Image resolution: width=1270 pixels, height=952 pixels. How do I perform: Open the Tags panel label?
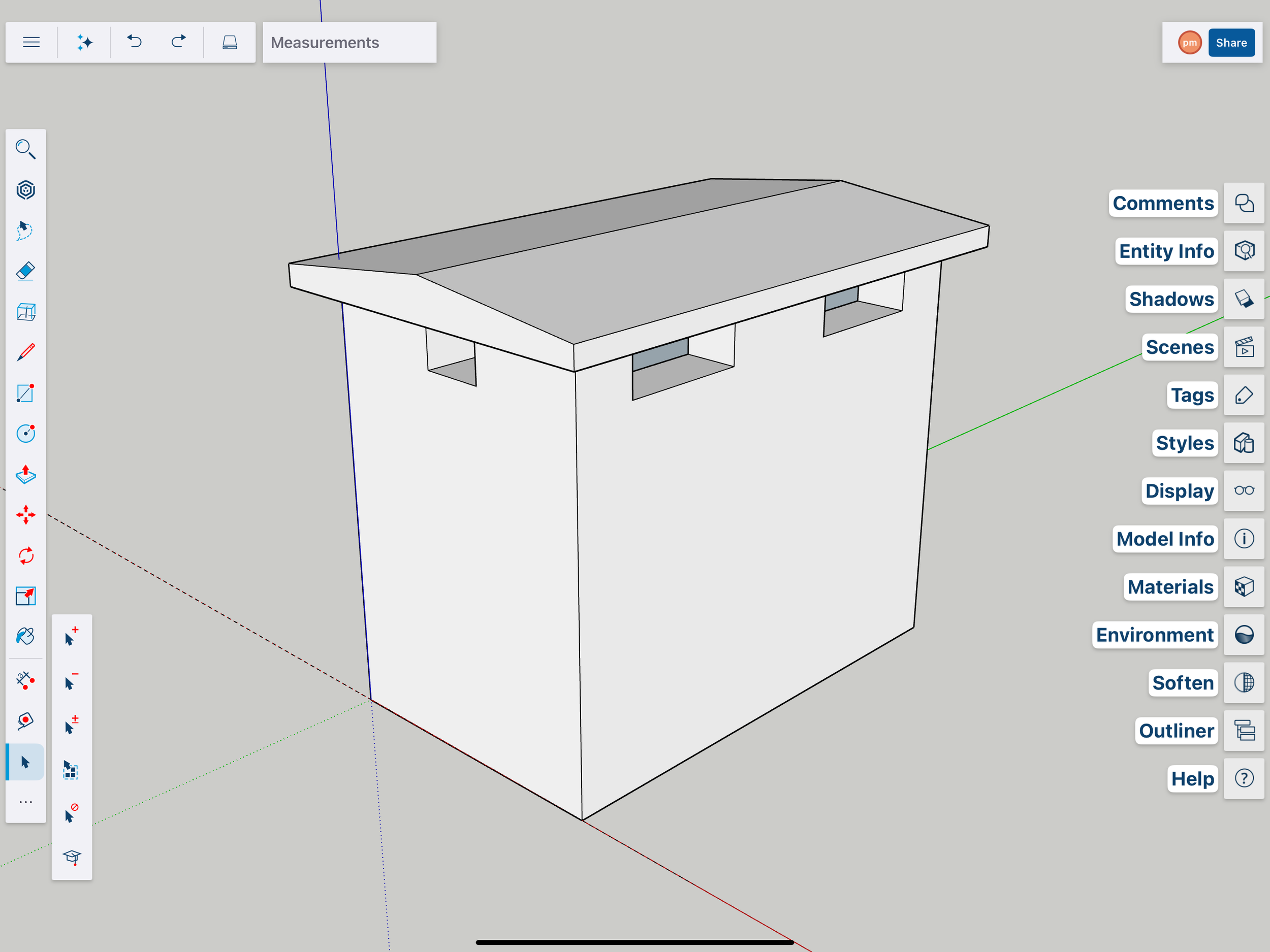point(1192,395)
